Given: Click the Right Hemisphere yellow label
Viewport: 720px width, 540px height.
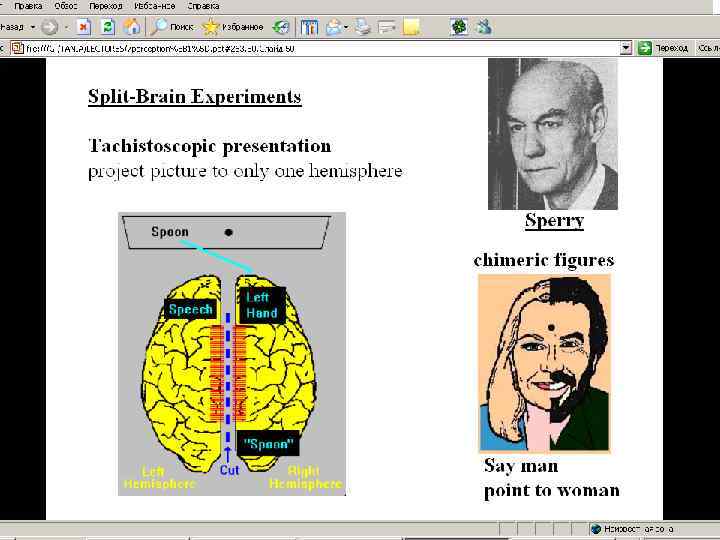Looking at the screenshot, I should click(x=305, y=478).
